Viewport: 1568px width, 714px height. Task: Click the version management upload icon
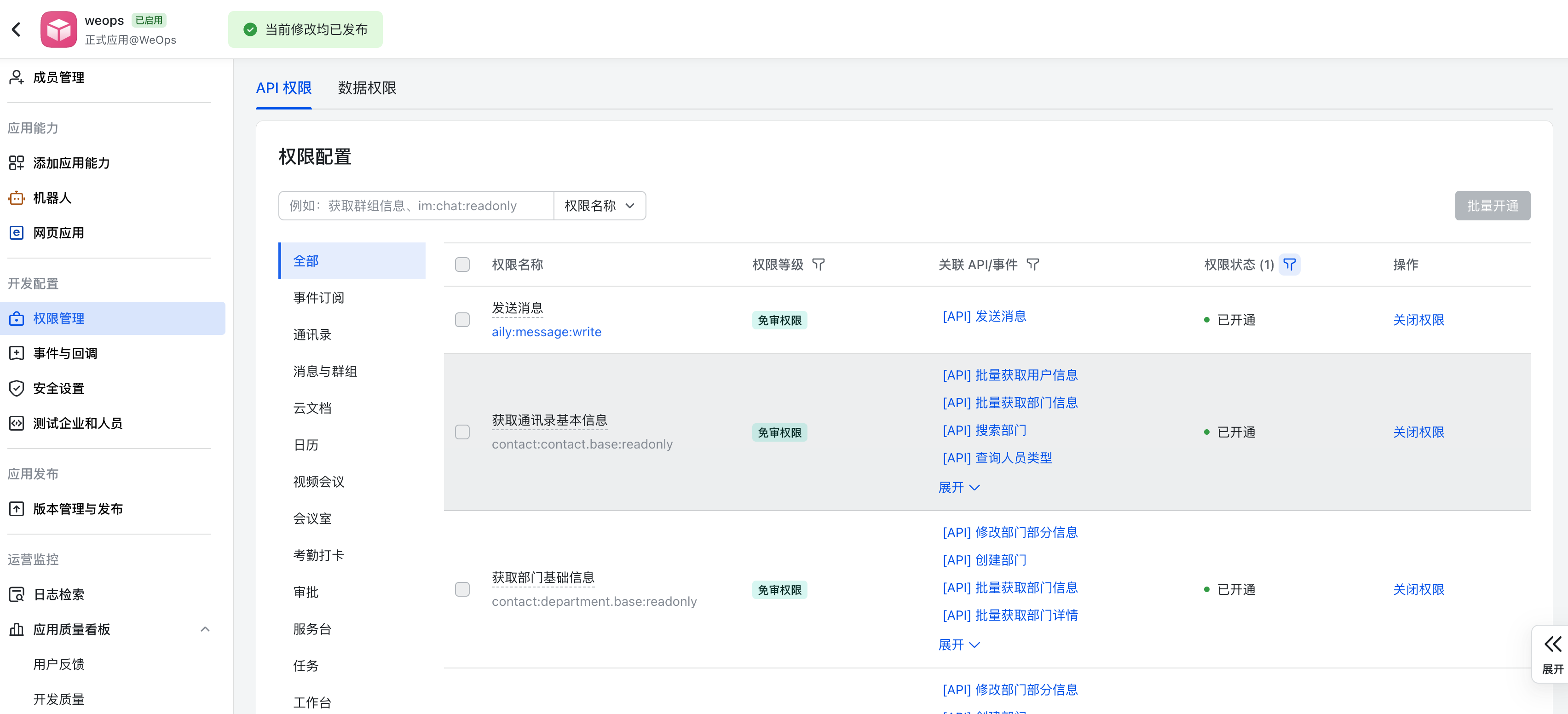[x=17, y=509]
